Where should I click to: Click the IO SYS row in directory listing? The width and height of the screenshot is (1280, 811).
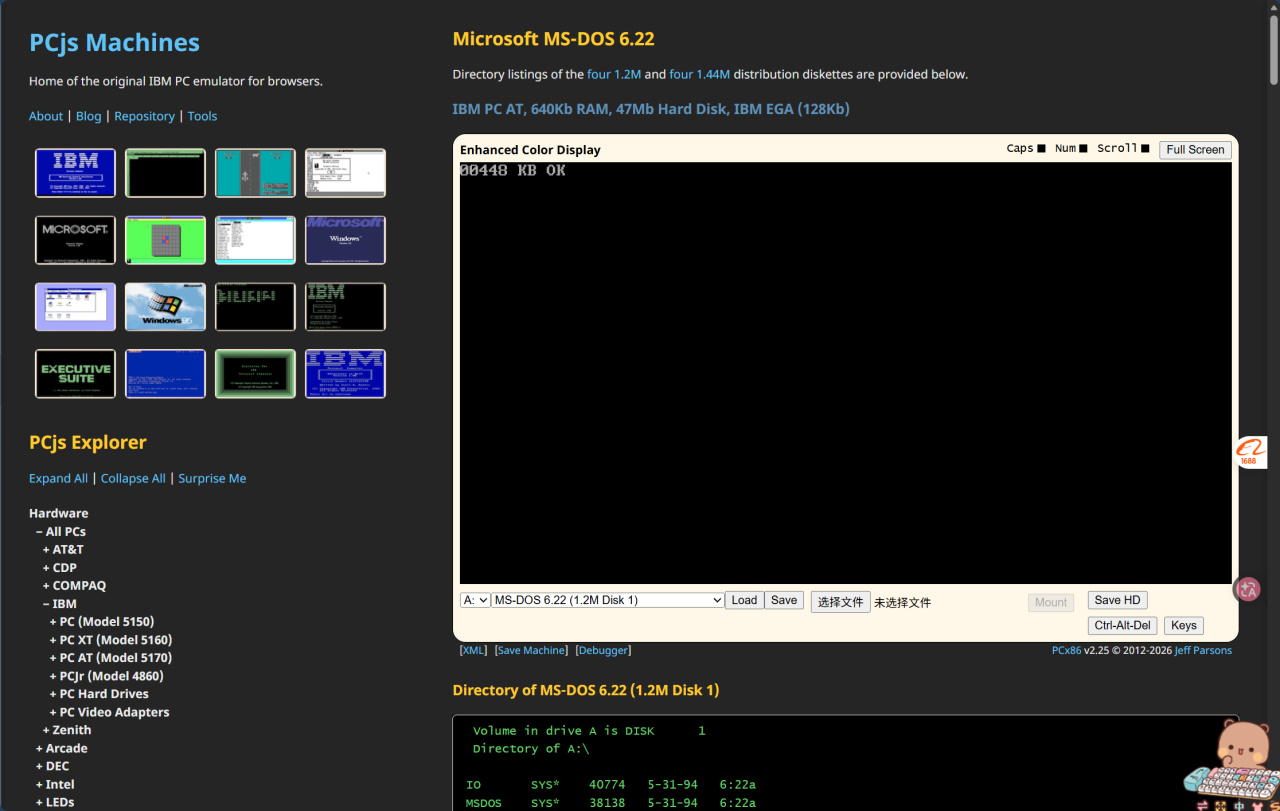611,785
